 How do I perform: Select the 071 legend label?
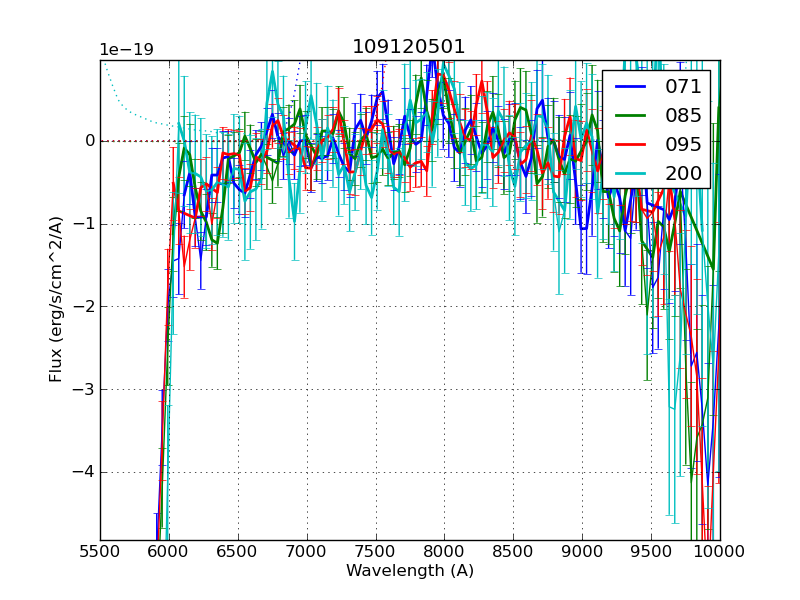point(683,87)
